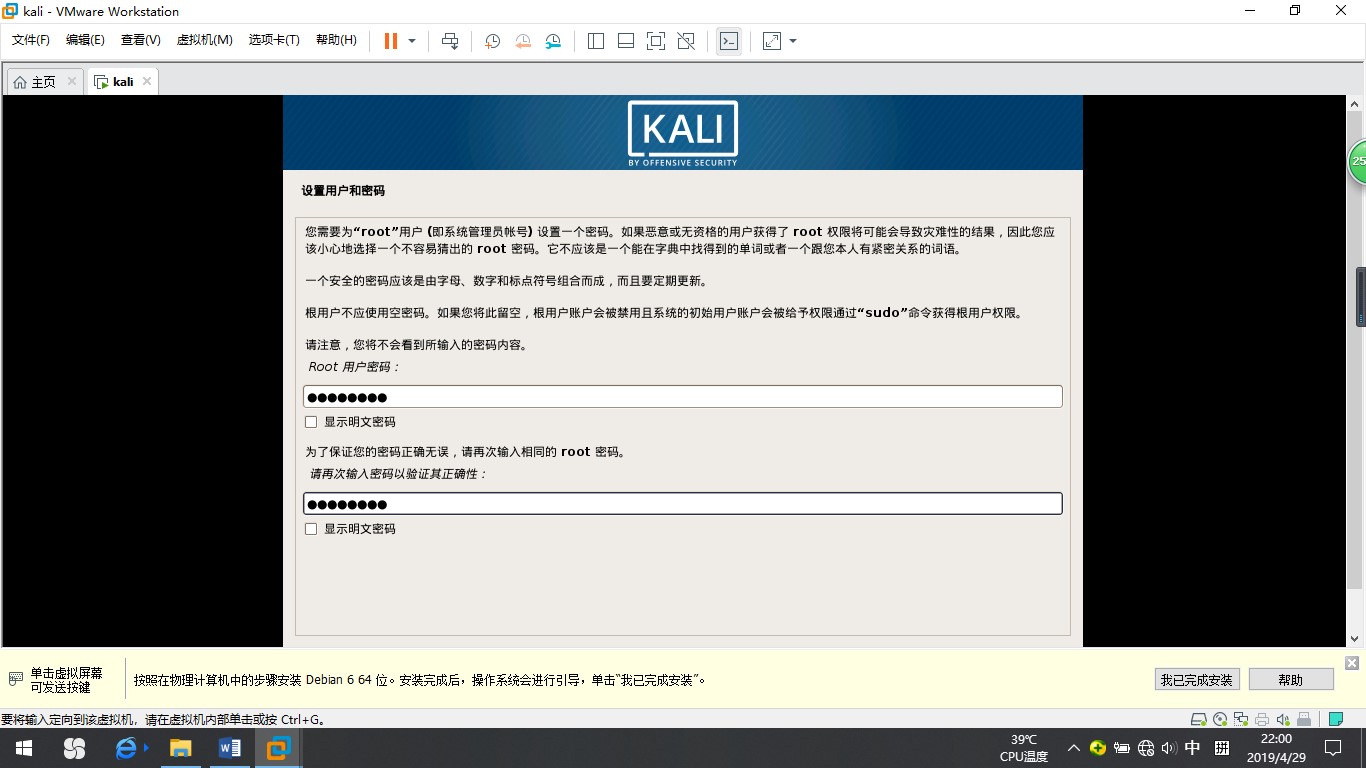This screenshot has width=1366, height=768.
Task: Click the green floating accelerator ball
Action: coord(1357,161)
